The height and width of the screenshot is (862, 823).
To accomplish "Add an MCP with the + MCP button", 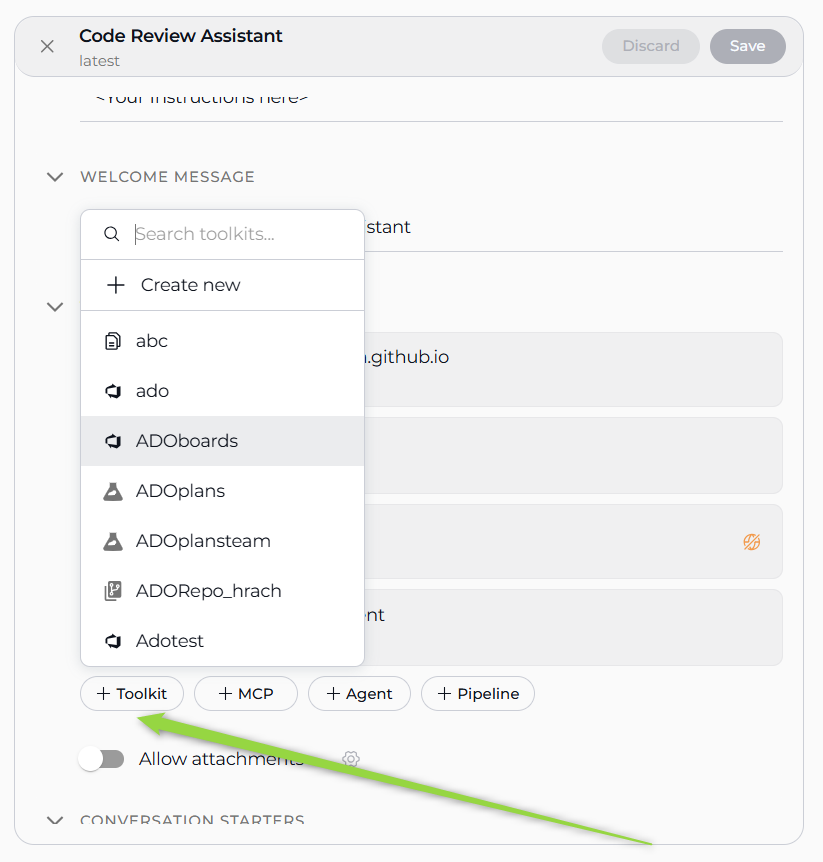I will click(246, 694).
